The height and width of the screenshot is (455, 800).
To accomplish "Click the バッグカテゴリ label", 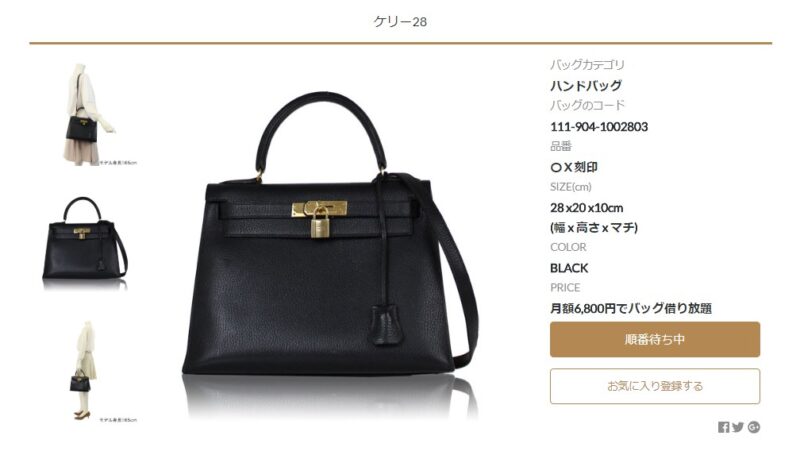I will pyautogui.click(x=587, y=65).
